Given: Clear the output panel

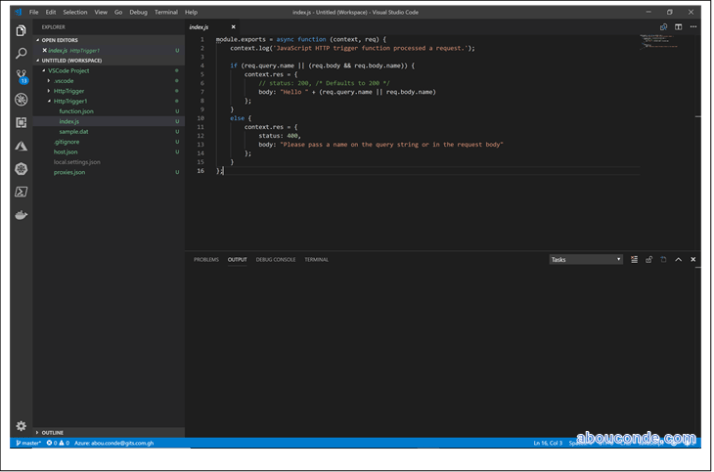Looking at the screenshot, I should pos(634,259).
